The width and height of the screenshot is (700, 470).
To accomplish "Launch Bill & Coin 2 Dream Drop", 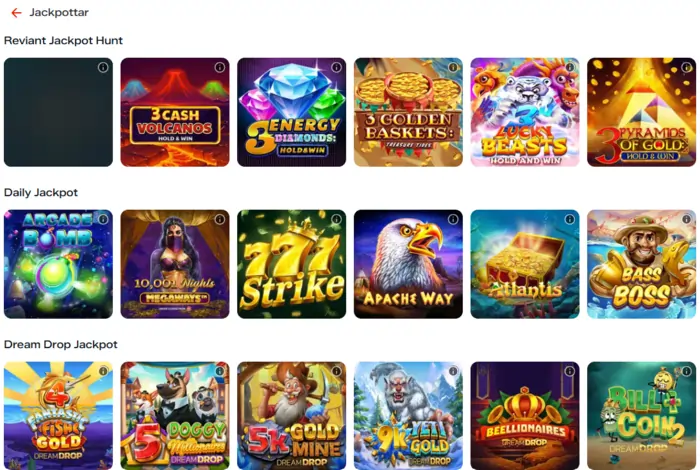I will tap(642, 416).
